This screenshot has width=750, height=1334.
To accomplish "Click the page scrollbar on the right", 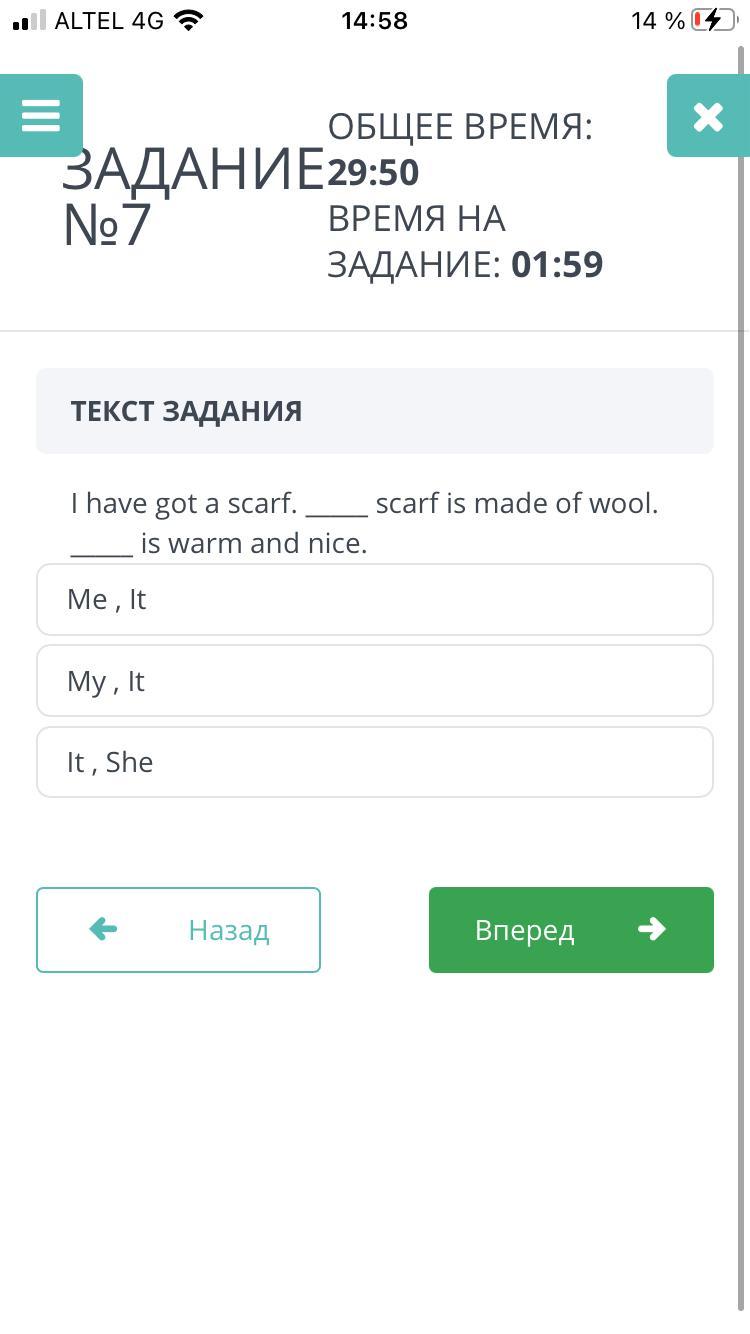I will [x=742, y=680].
